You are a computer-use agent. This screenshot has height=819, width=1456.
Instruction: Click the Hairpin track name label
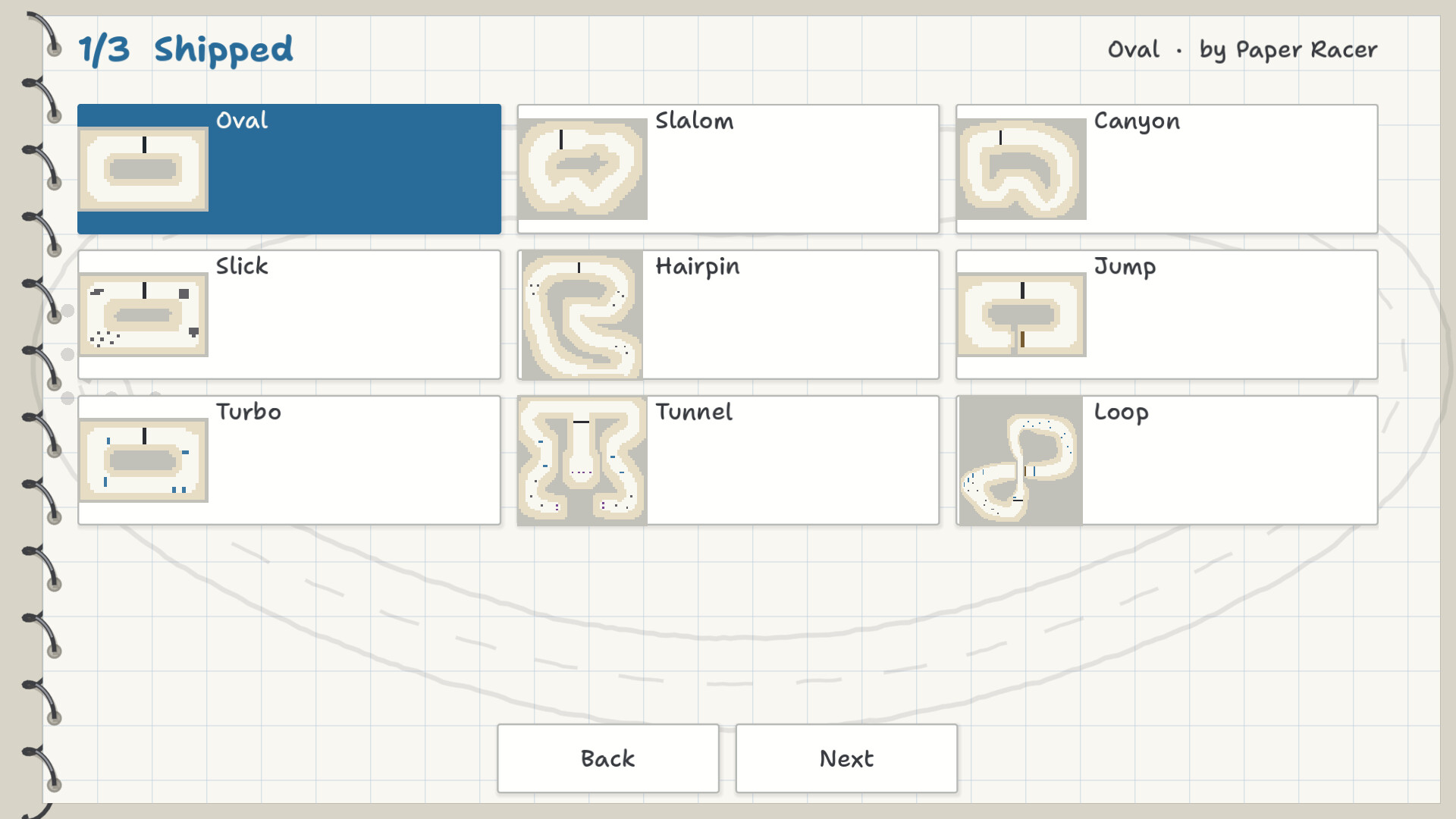coord(698,267)
